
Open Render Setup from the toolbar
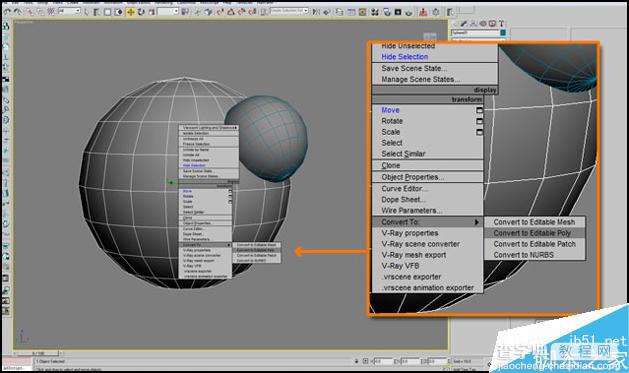386,12
